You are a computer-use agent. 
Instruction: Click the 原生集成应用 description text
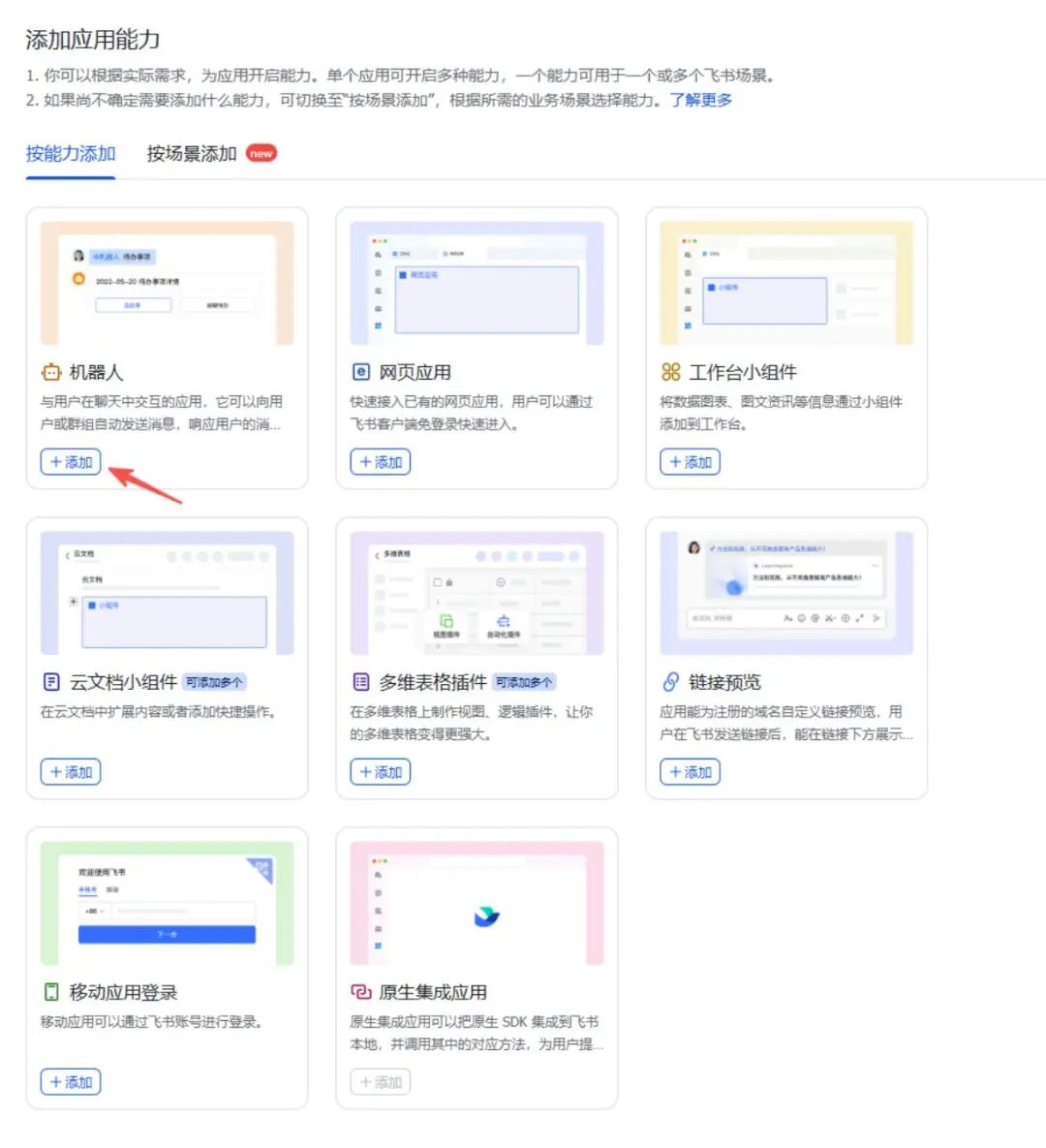click(477, 1033)
